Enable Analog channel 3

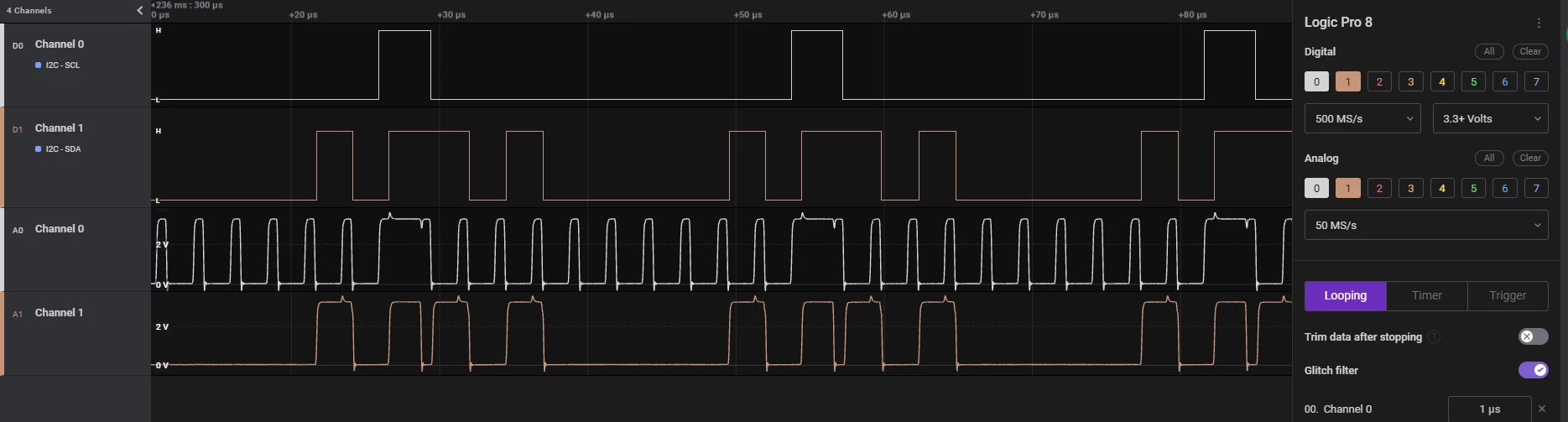coord(1410,188)
